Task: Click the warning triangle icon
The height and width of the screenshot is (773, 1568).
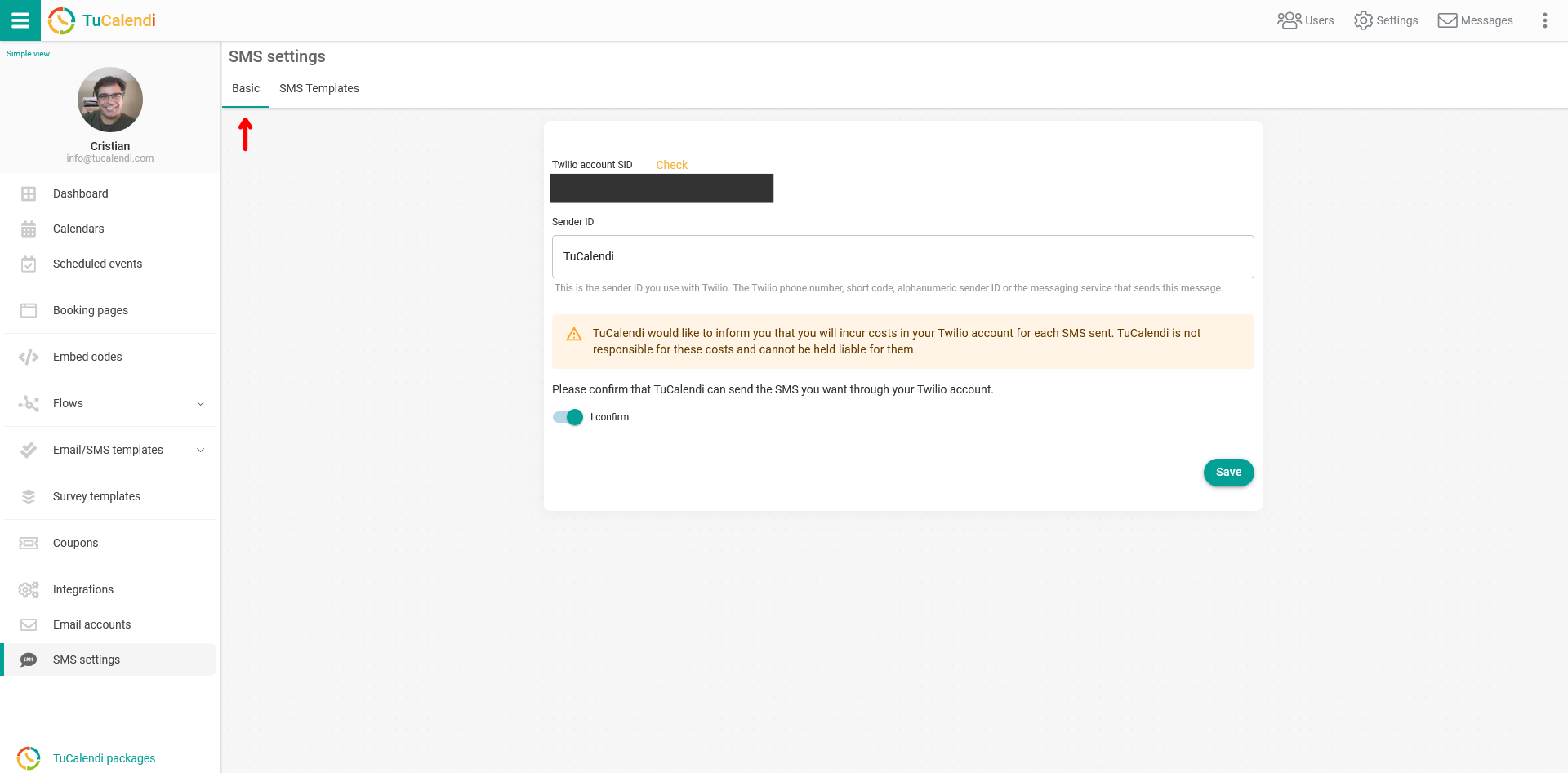Action: point(574,334)
